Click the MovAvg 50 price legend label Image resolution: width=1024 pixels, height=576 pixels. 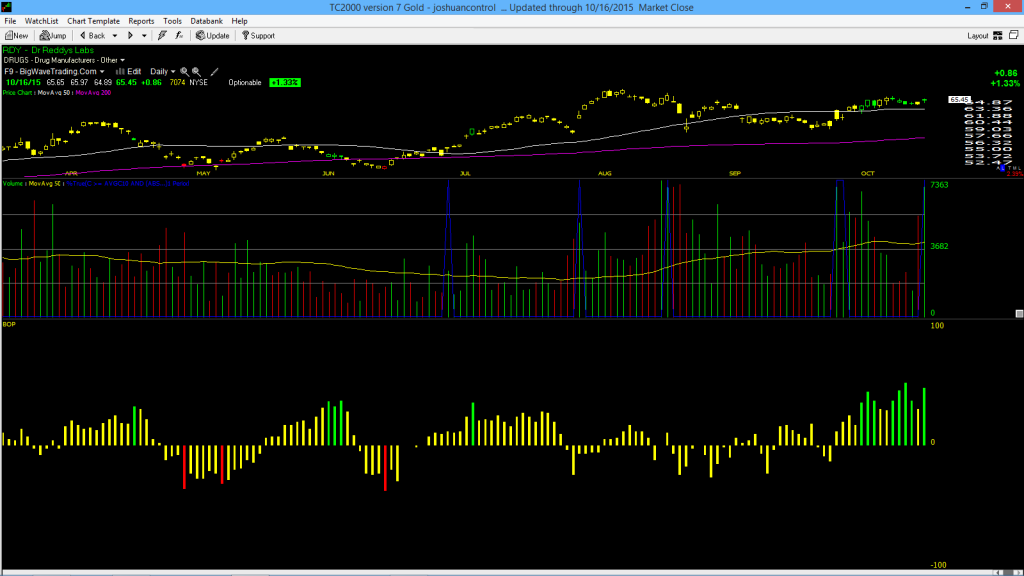(54, 93)
